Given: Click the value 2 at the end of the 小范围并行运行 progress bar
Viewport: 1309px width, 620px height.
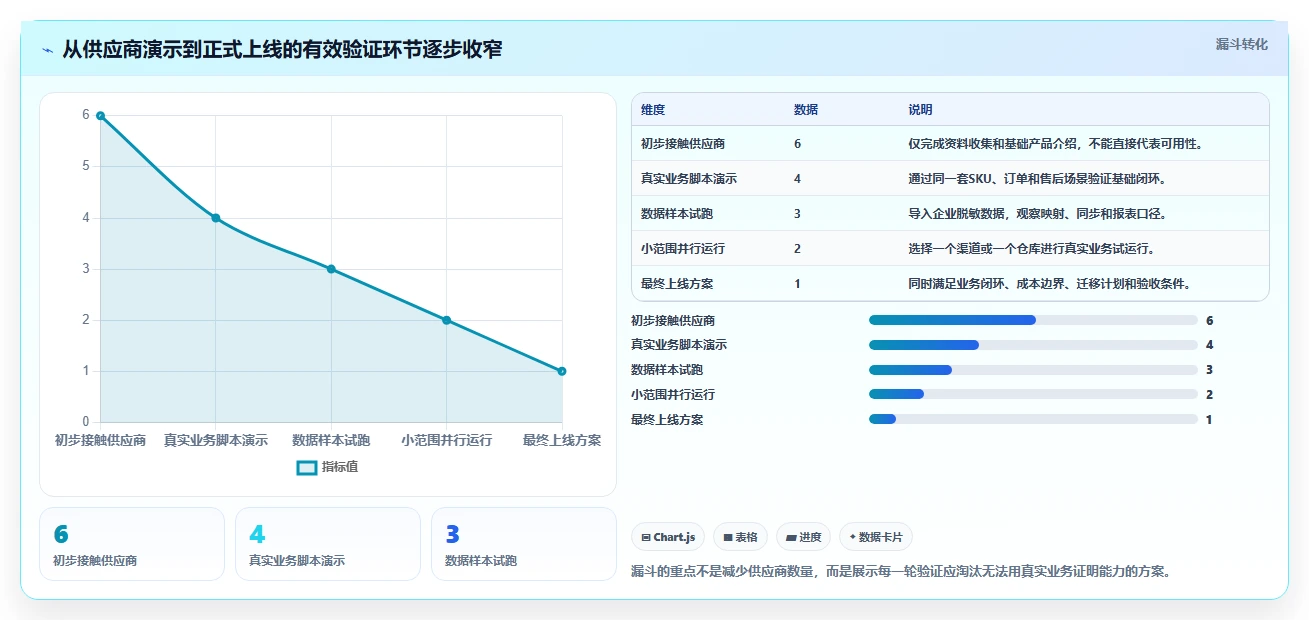Looking at the screenshot, I should (1209, 394).
